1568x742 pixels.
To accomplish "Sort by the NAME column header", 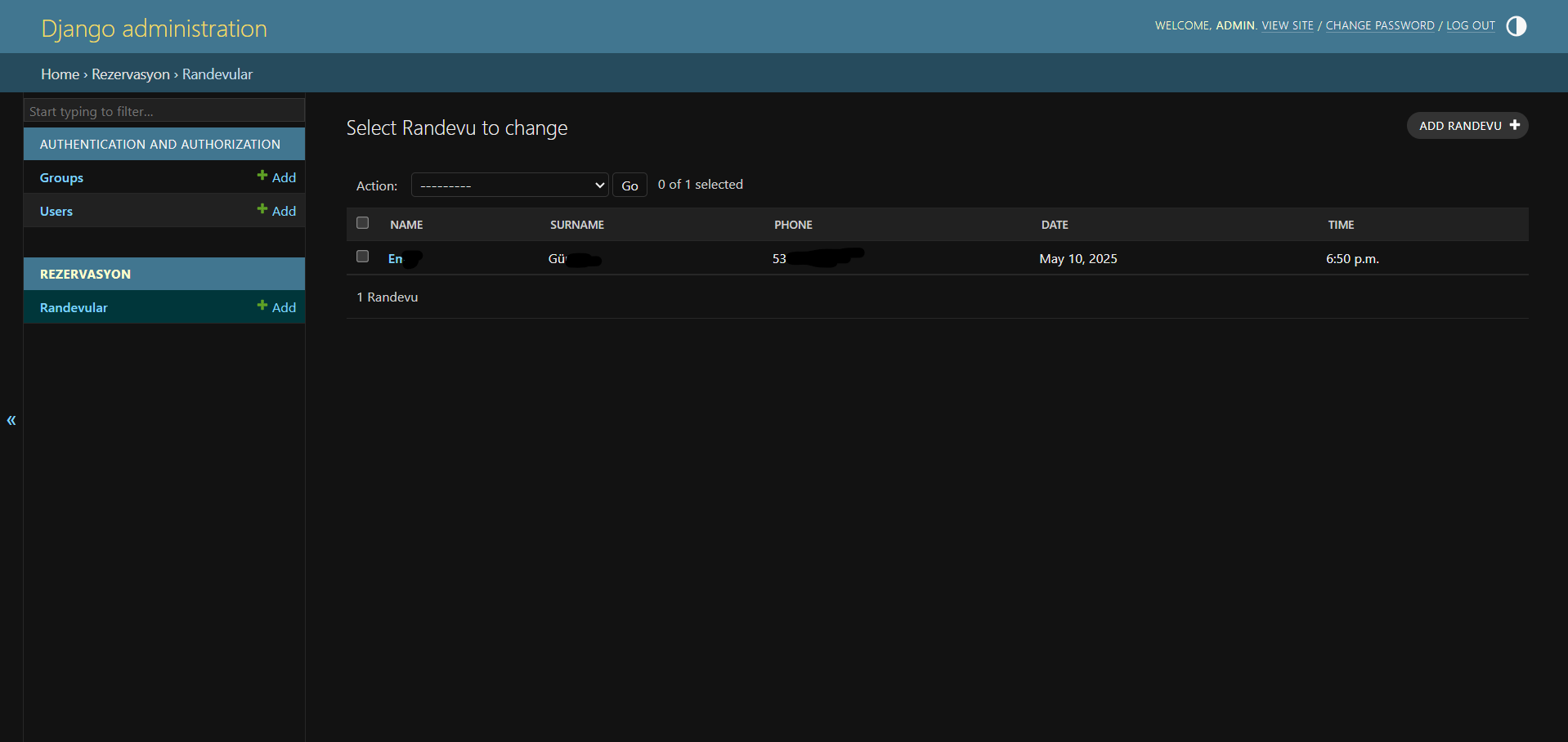I will [x=406, y=225].
